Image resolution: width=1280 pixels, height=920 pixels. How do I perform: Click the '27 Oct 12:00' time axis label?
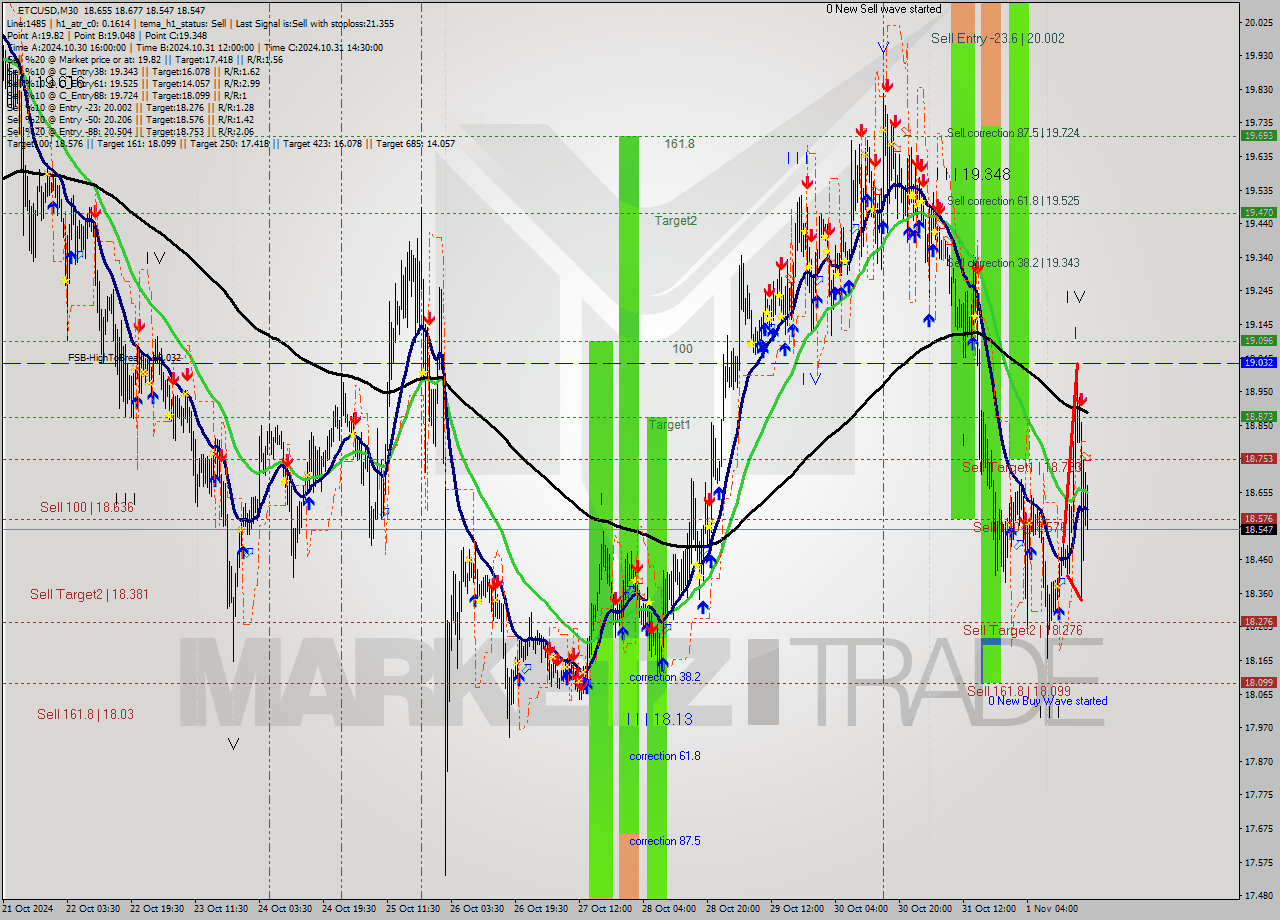[x=605, y=909]
